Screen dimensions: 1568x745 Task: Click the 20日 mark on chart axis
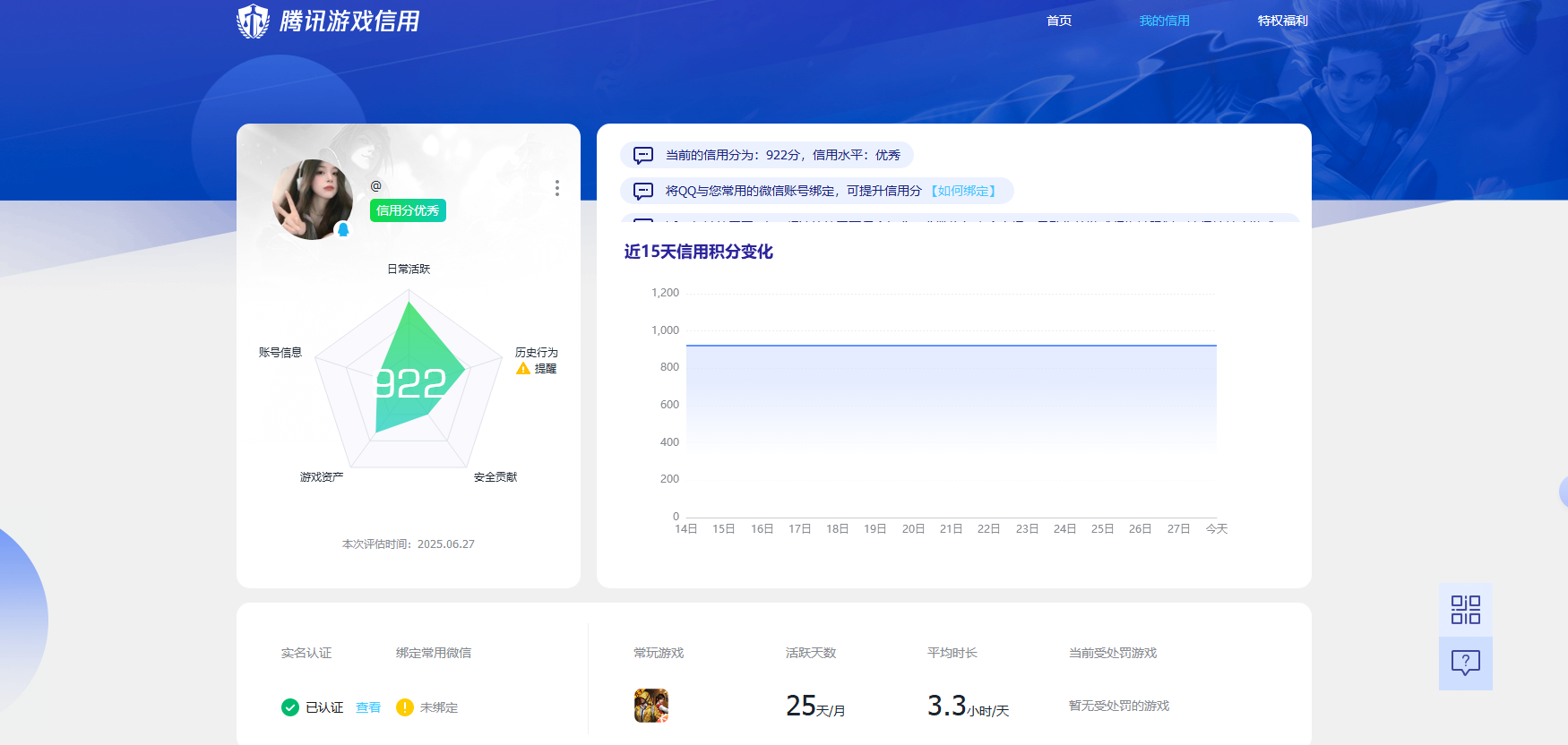coord(913,529)
